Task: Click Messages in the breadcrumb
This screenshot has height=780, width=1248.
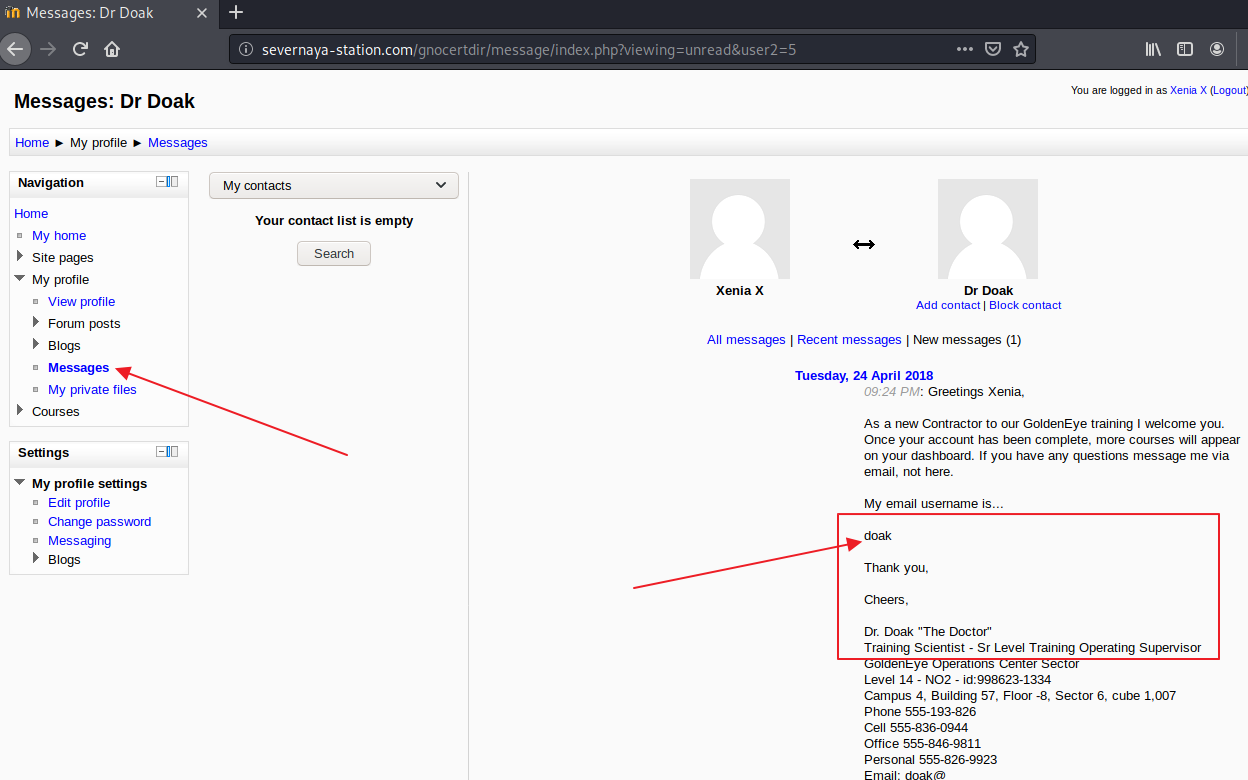Action: point(178,143)
